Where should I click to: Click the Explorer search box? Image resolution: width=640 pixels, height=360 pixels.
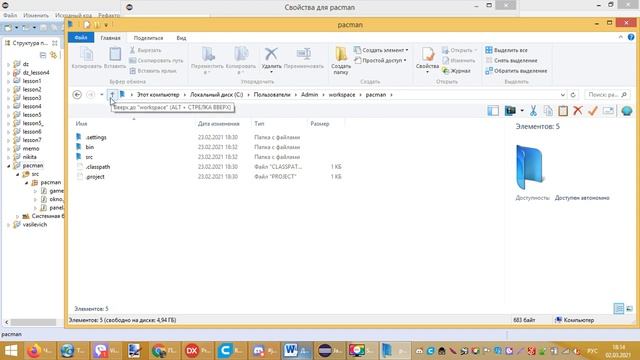(x=607, y=95)
